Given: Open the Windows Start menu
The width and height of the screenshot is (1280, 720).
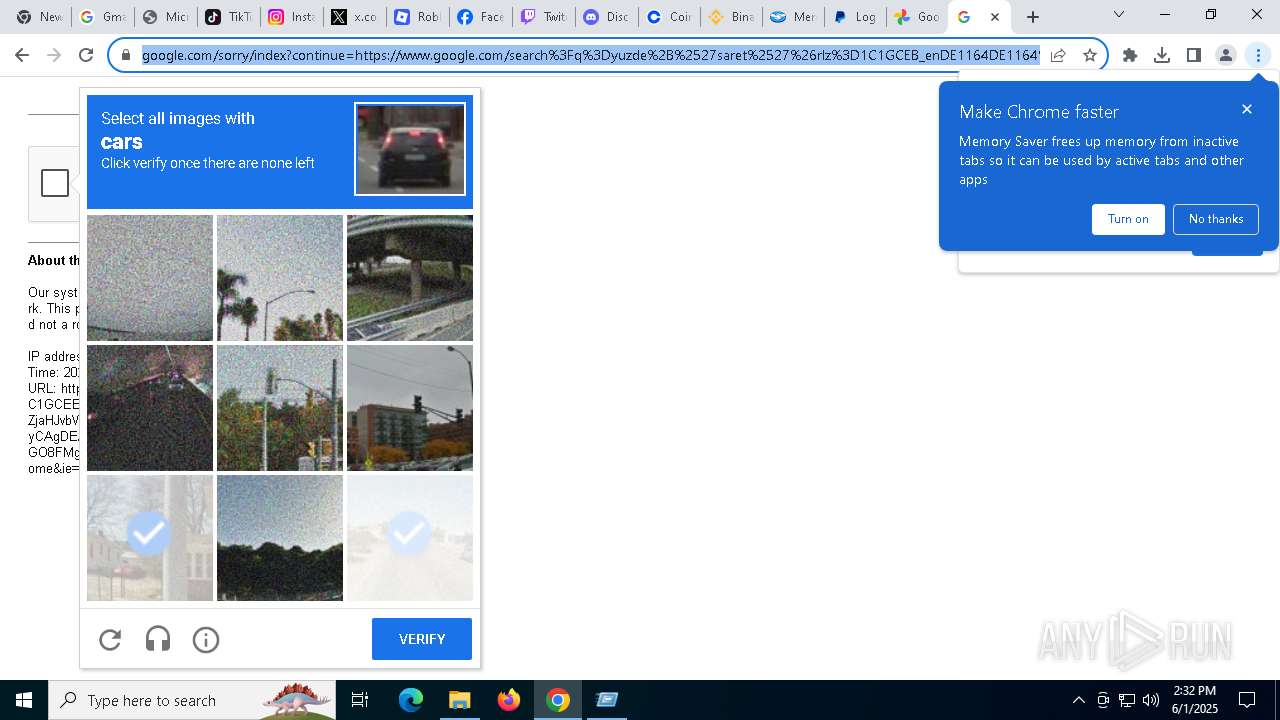Looking at the screenshot, I should coord(24,700).
